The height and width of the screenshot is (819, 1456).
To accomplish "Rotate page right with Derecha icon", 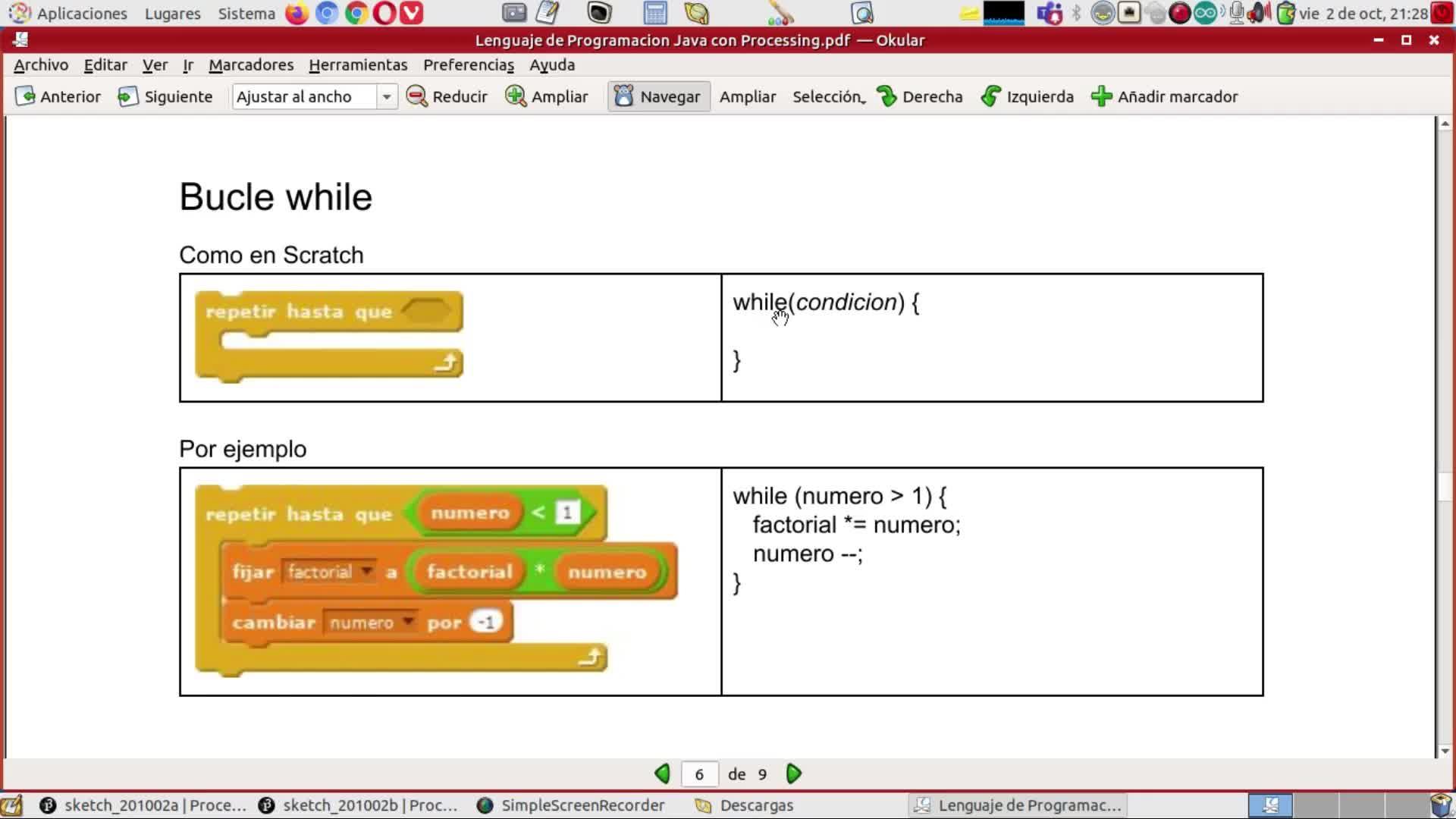I will [x=886, y=96].
